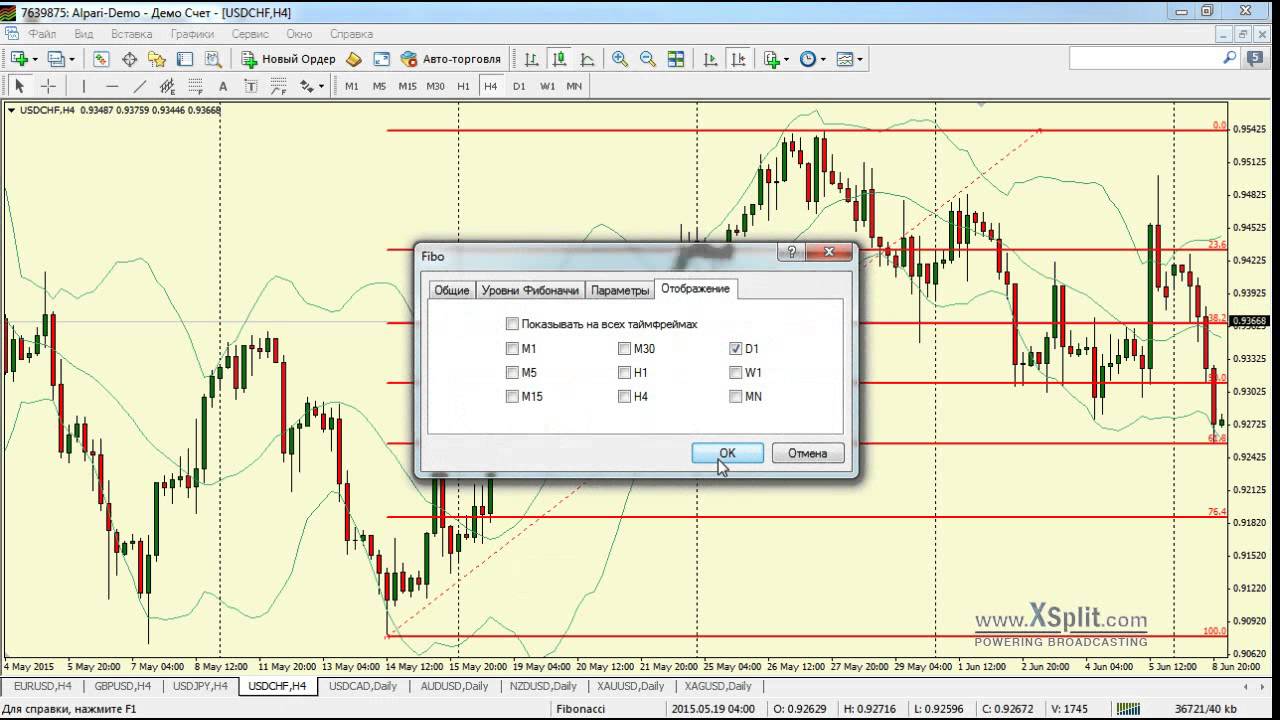Set timeframe to M15 in toolbar
Viewport: 1280px width, 720px height.
(407, 86)
